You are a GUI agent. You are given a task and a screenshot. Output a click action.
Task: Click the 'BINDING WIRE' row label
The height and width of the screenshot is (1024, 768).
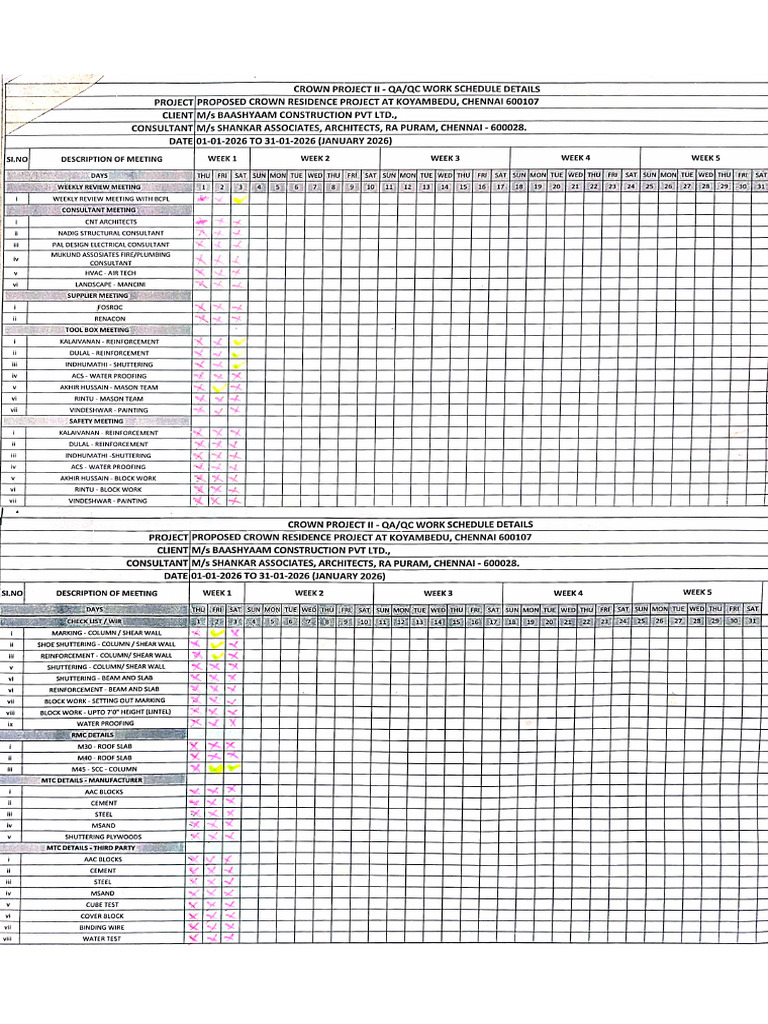click(102, 927)
